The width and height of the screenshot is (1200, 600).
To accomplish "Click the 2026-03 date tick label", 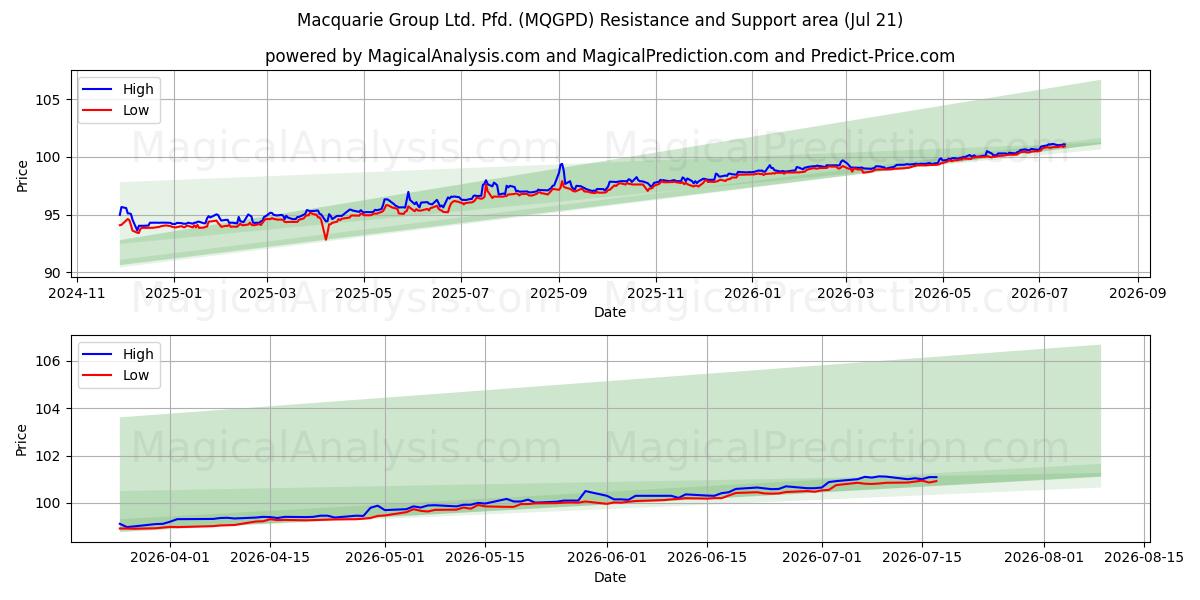I will coord(846,293).
